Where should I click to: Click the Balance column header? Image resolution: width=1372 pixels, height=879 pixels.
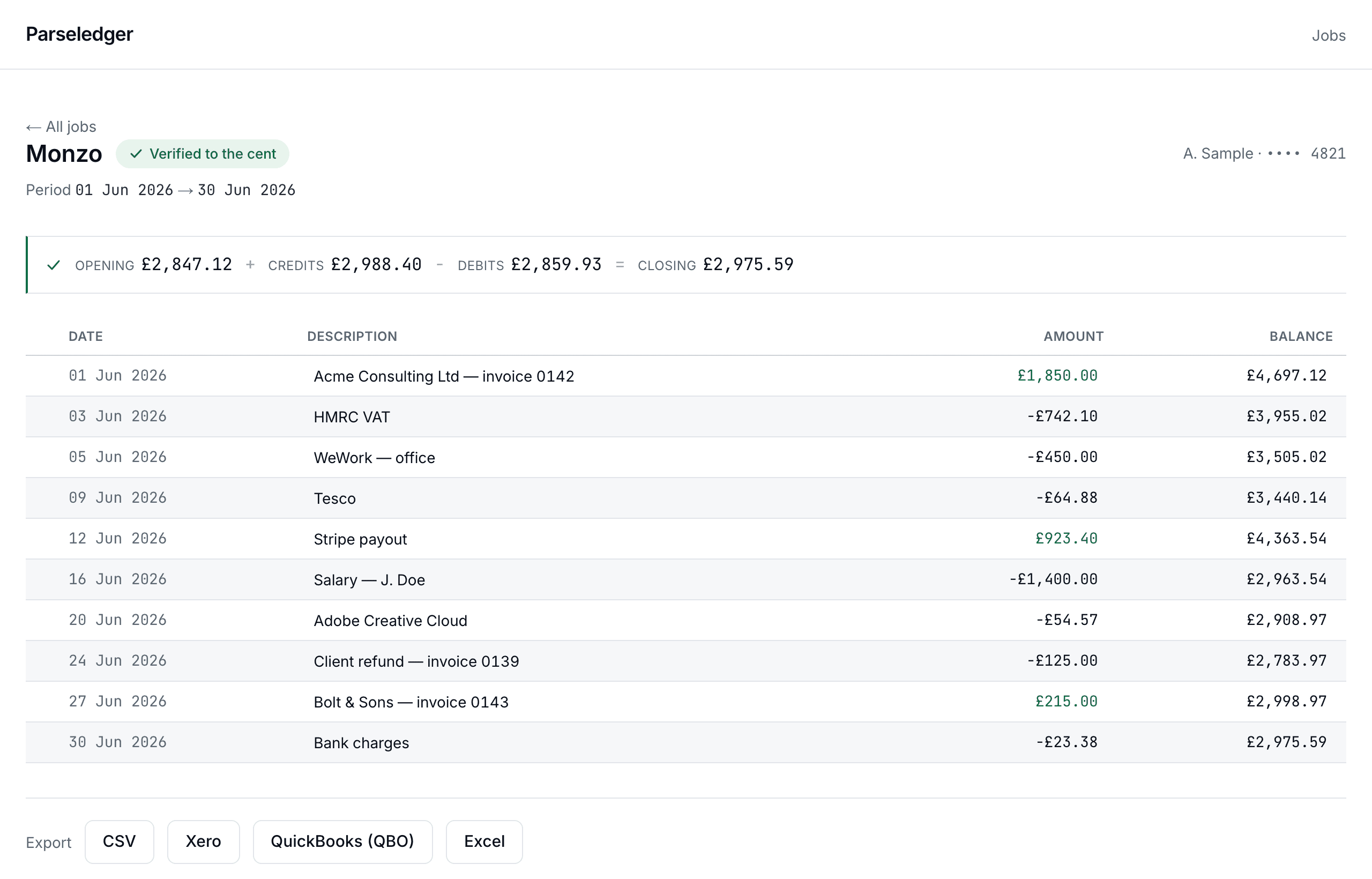(1301, 336)
